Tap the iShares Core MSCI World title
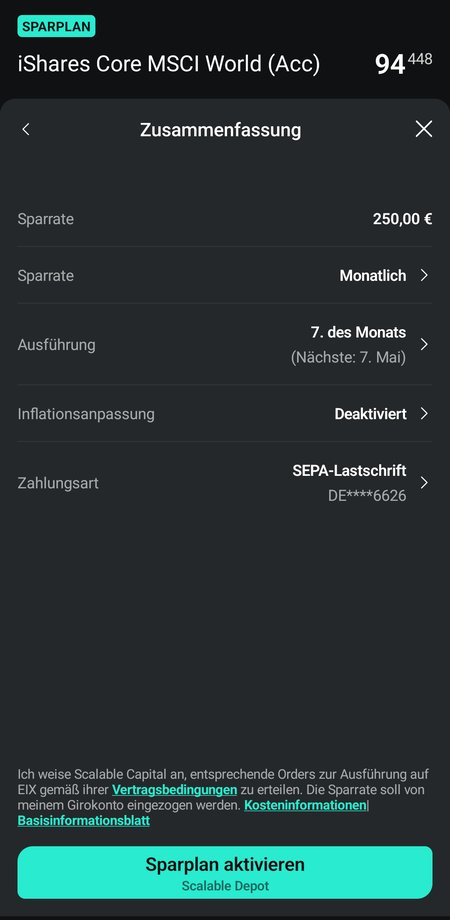 click(x=169, y=64)
